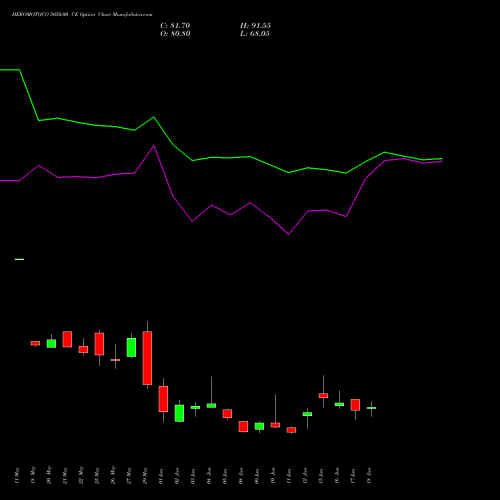This screenshot has height=500, width=500.
Task: Select the red candle for 21 May
Action: tap(67, 339)
